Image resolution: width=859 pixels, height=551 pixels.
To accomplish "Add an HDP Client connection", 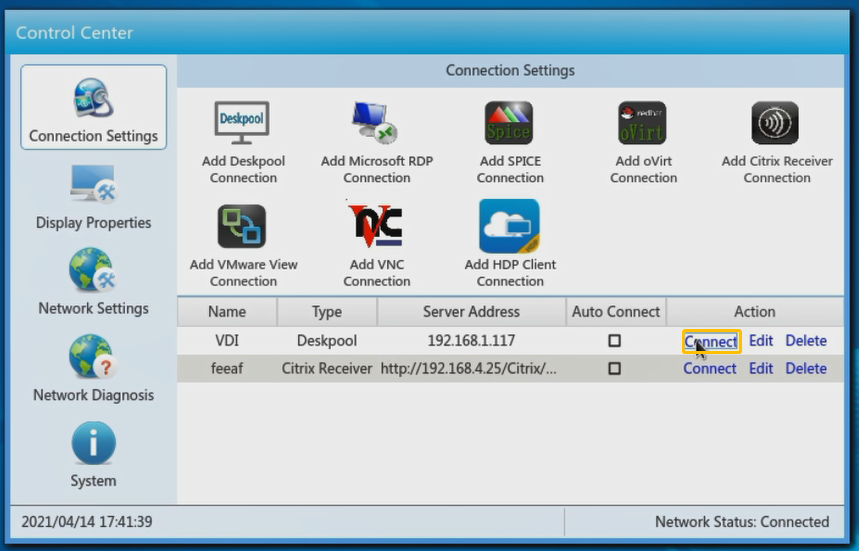I will (x=510, y=244).
